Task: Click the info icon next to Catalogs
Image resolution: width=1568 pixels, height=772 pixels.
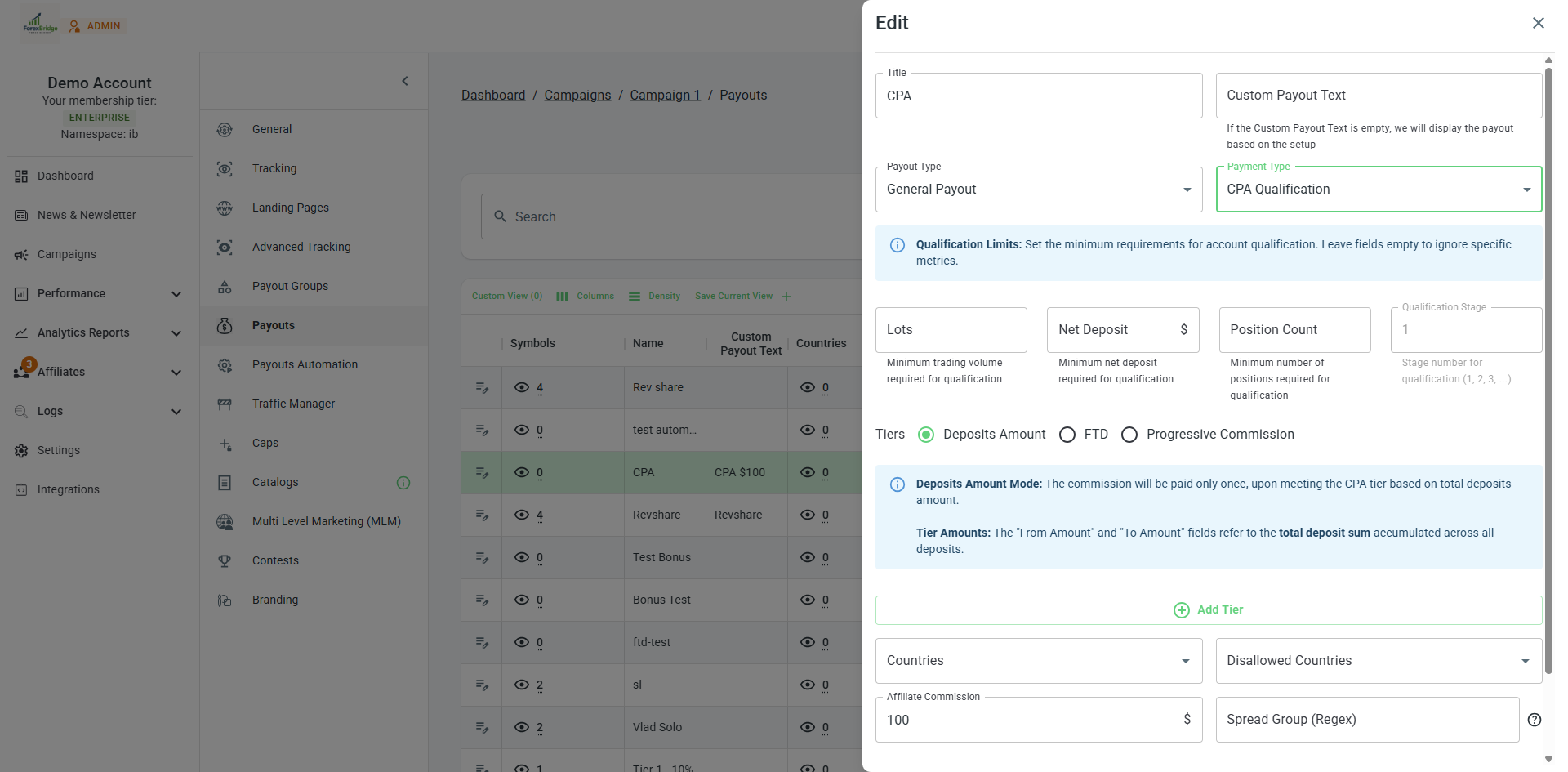Action: click(x=403, y=483)
